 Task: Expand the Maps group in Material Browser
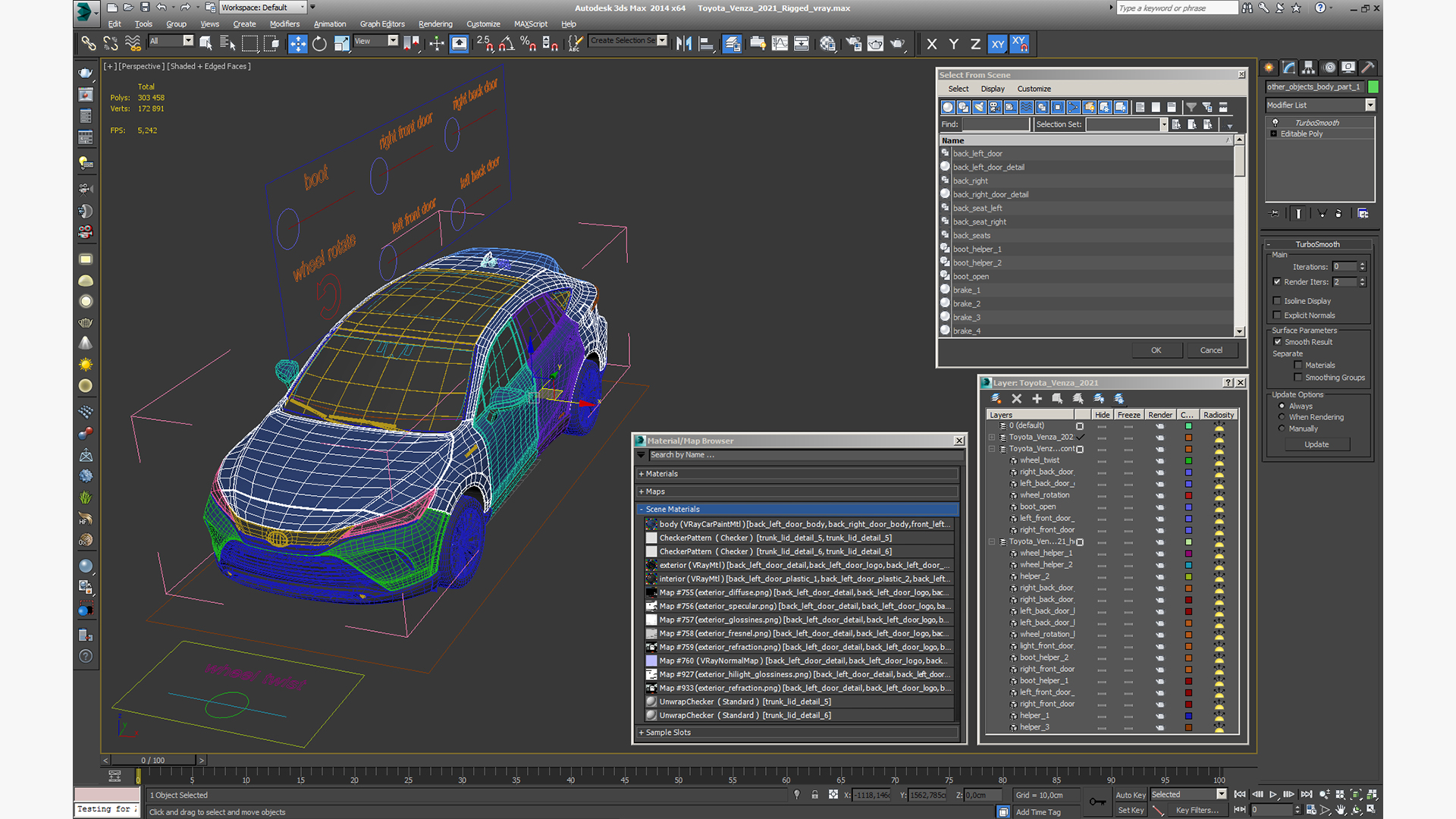(x=797, y=492)
